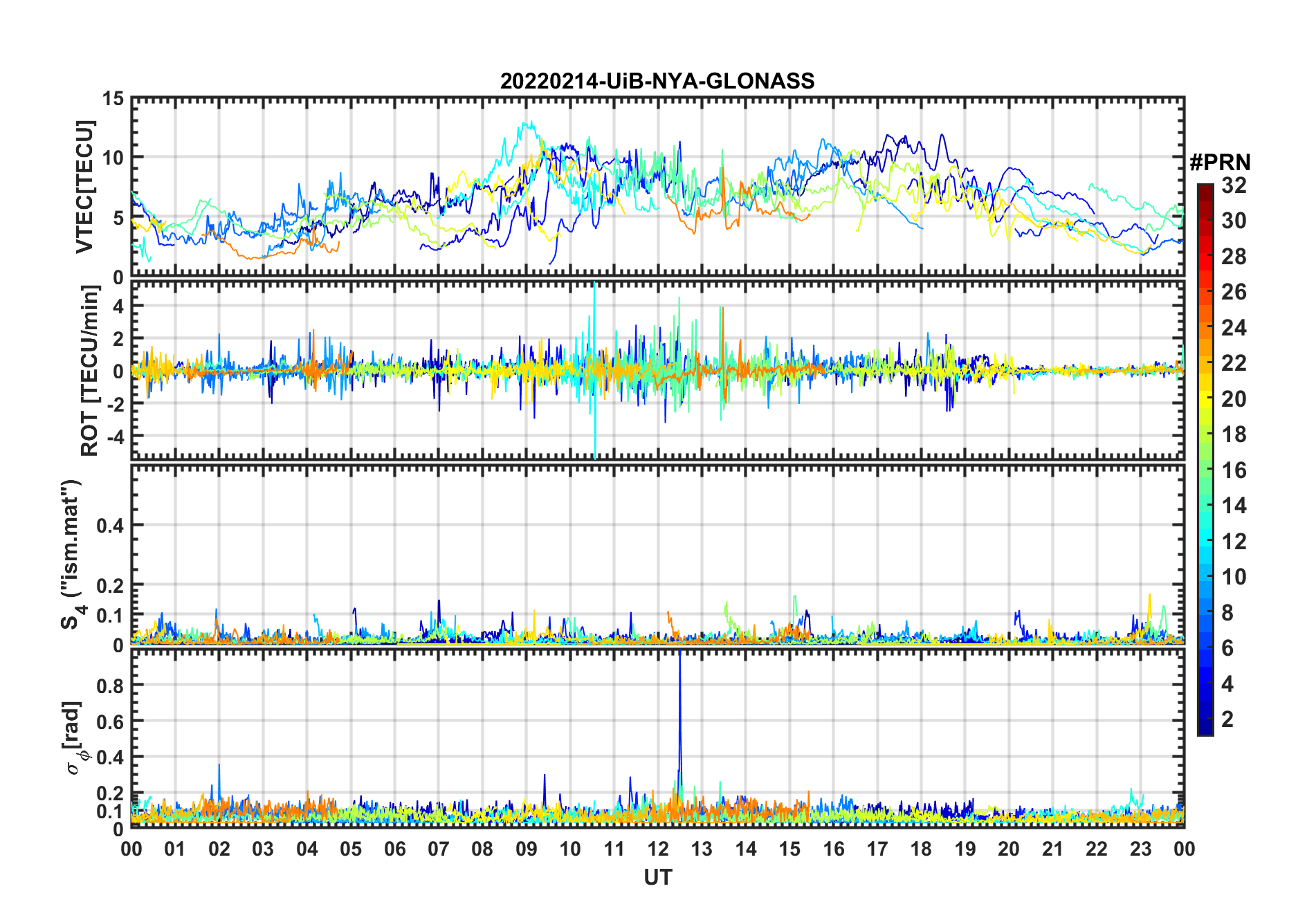Select the dark red top of colorbar
The width and height of the screenshot is (1316, 920).
(x=1205, y=190)
